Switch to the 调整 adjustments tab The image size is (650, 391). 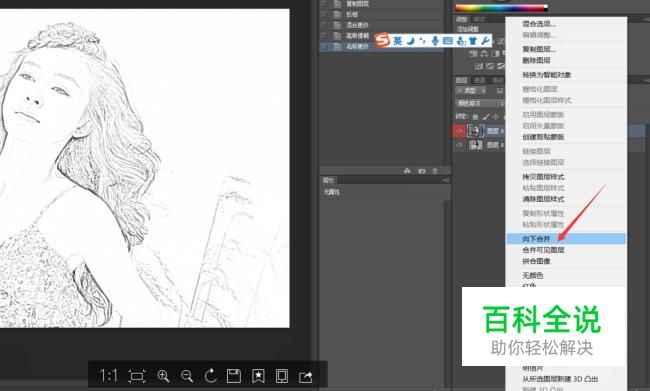click(461, 19)
